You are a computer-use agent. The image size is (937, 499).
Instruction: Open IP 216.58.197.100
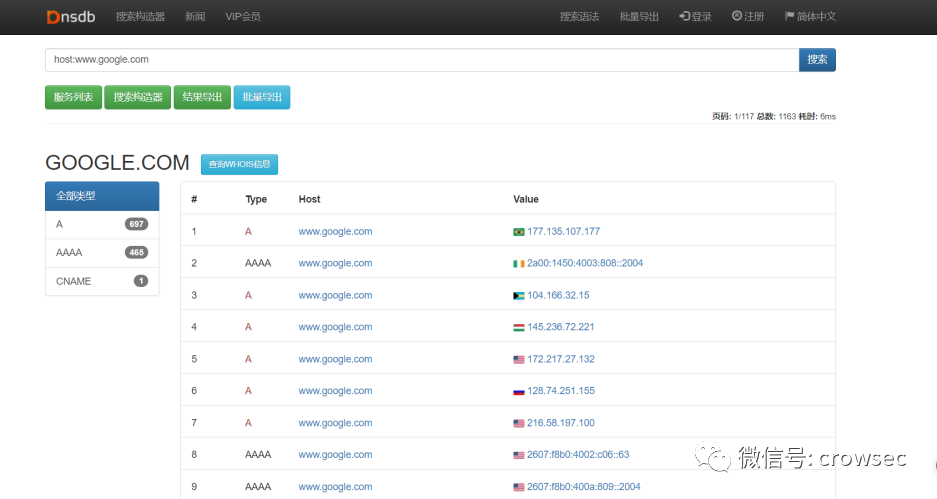[561, 423]
